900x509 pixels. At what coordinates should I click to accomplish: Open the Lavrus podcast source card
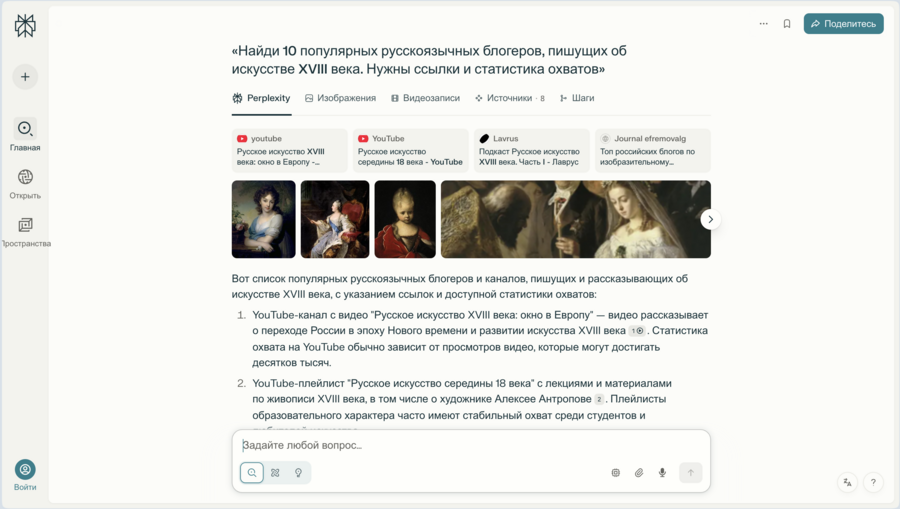click(x=532, y=150)
